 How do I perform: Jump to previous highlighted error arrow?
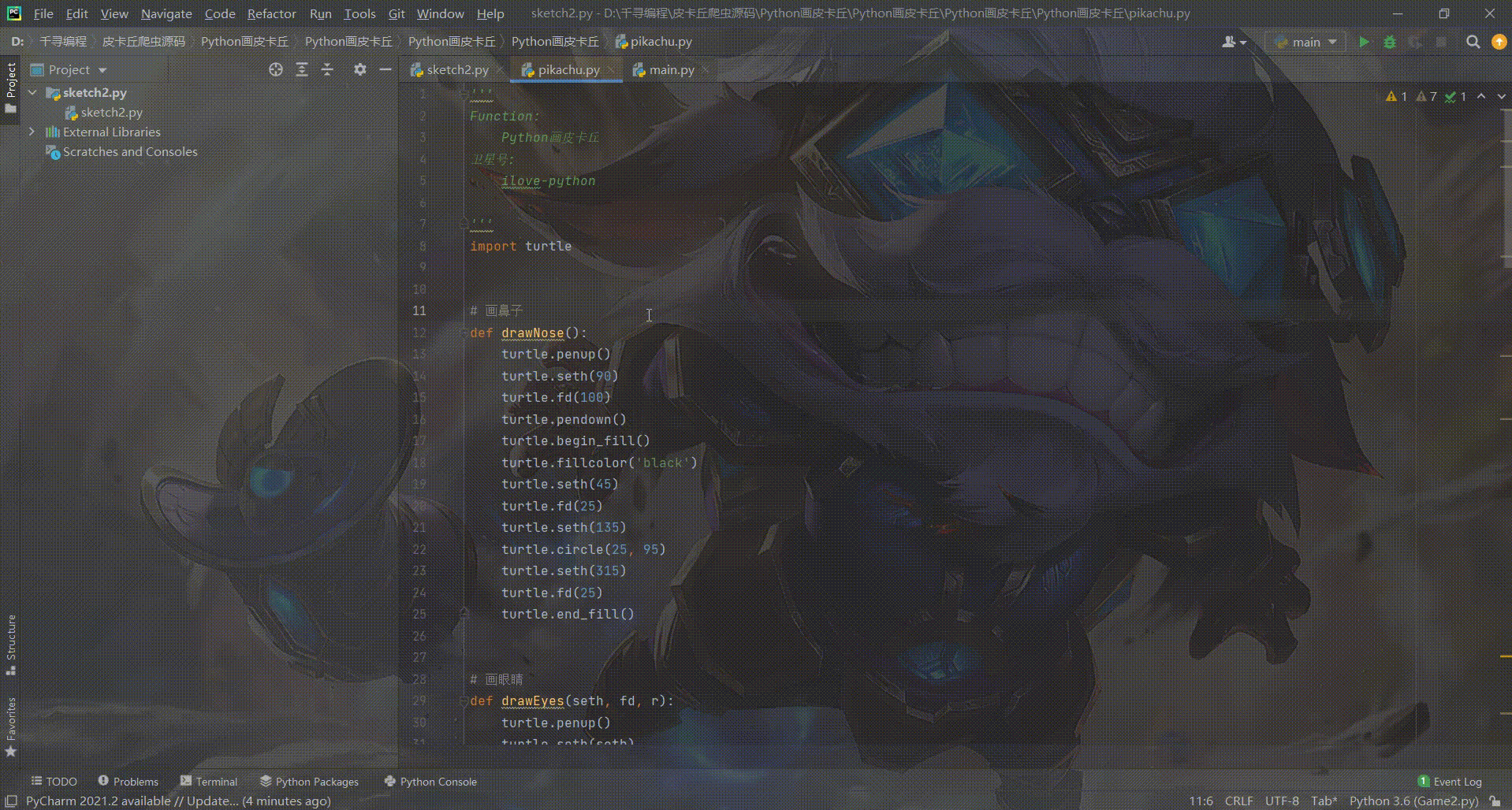[x=1481, y=96]
